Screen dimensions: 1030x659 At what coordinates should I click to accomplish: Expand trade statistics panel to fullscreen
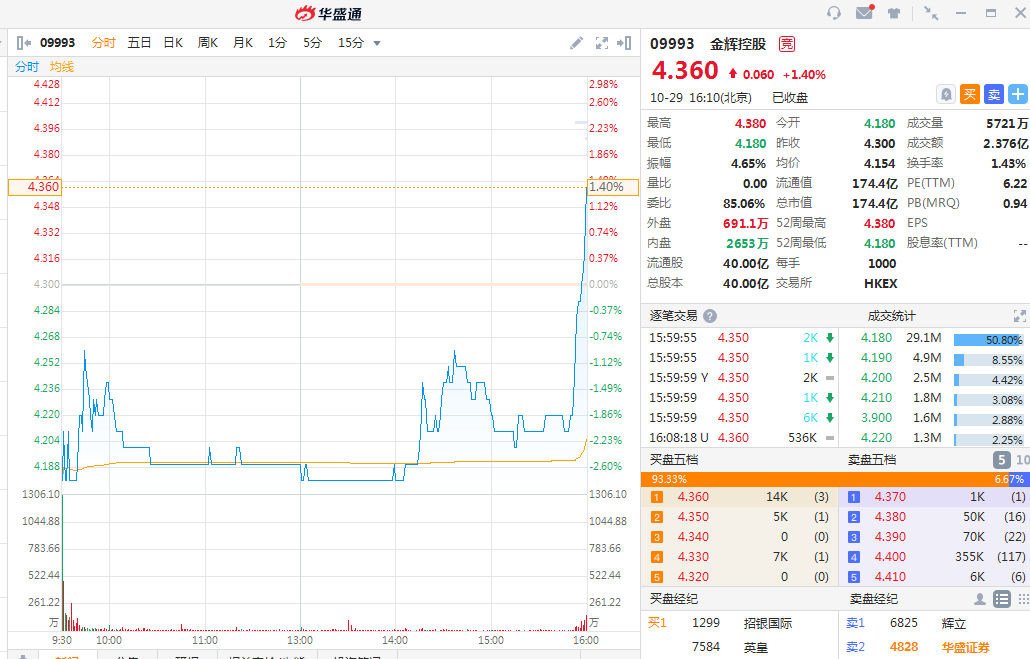pyautogui.click(x=1020, y=316)
